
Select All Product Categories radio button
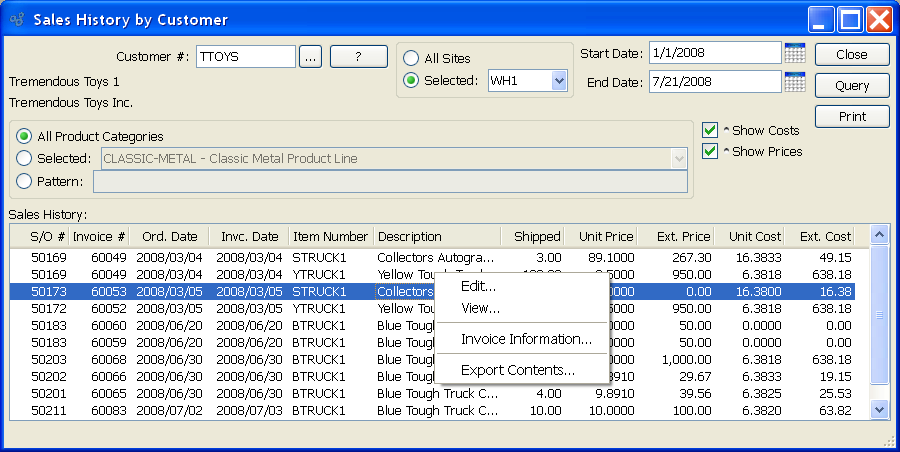tap(24, 136)
